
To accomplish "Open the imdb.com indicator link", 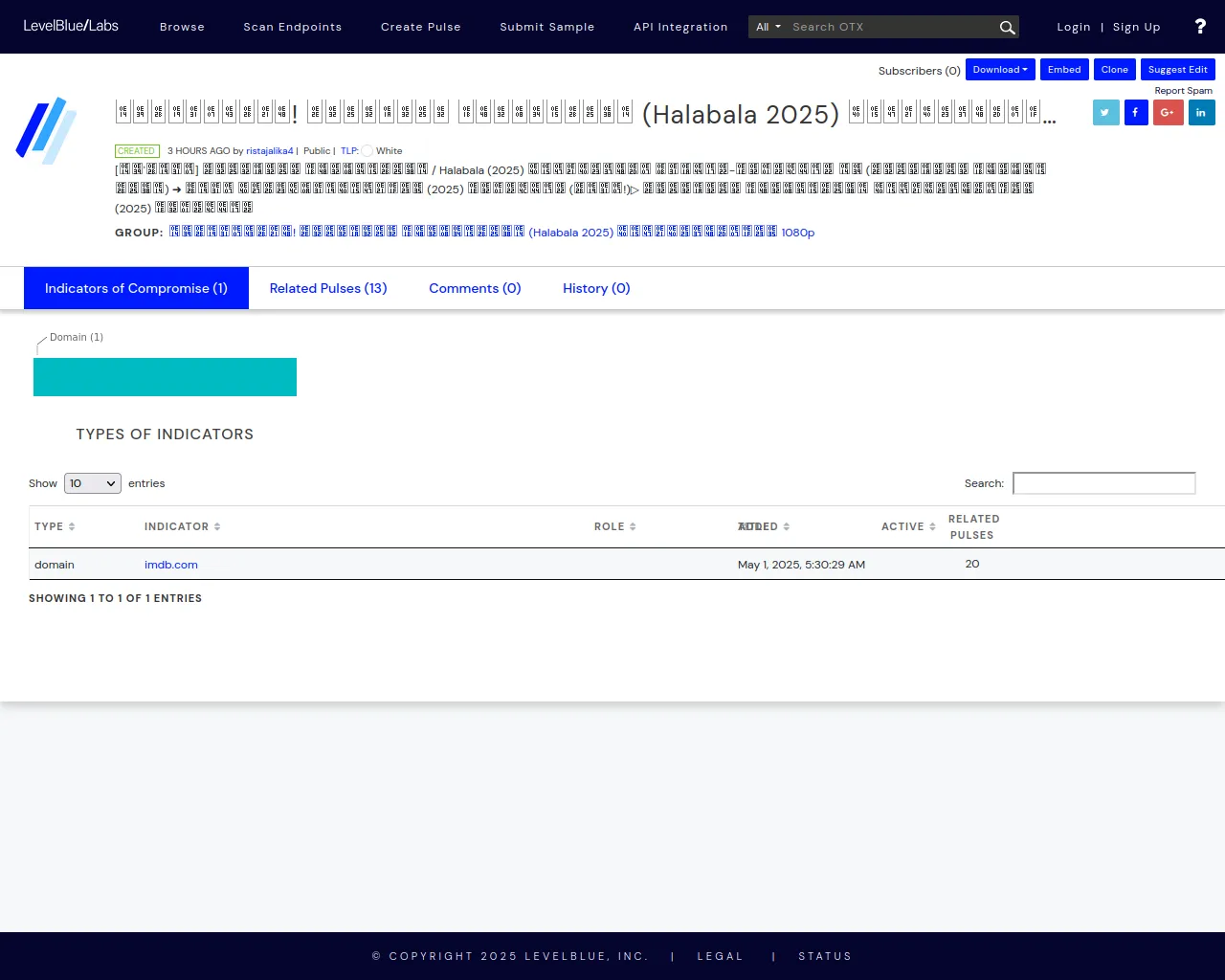I will (171, 565).
